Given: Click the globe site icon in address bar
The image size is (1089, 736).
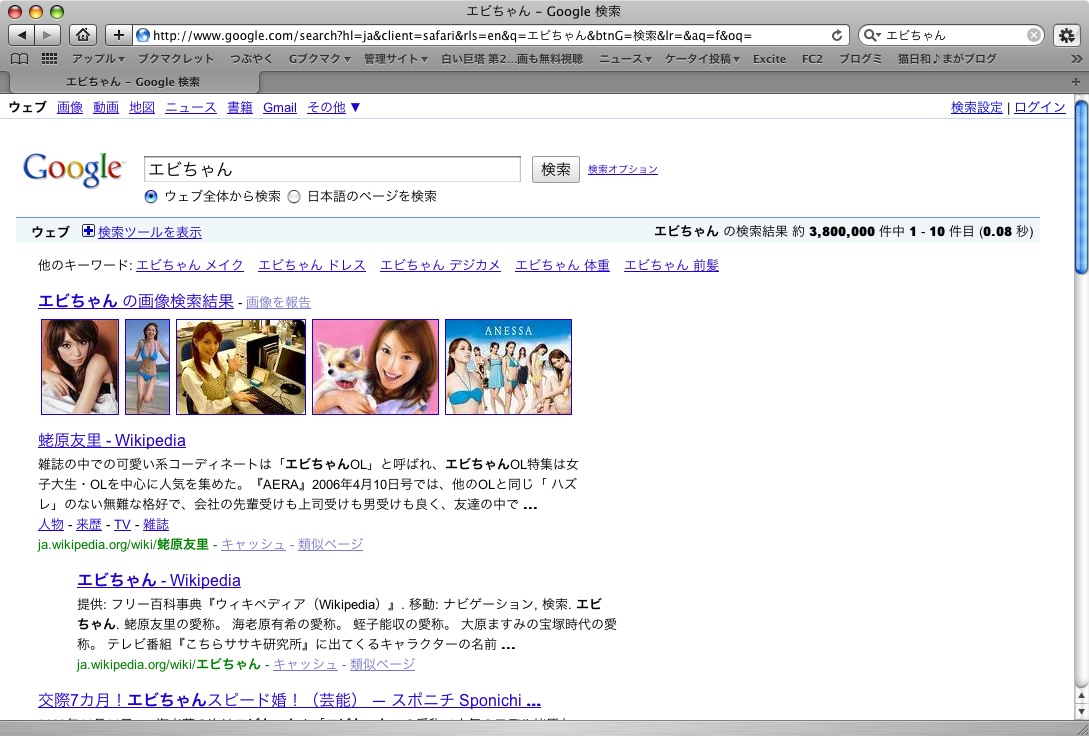Looking at the screenshot, I should point(142,35).
